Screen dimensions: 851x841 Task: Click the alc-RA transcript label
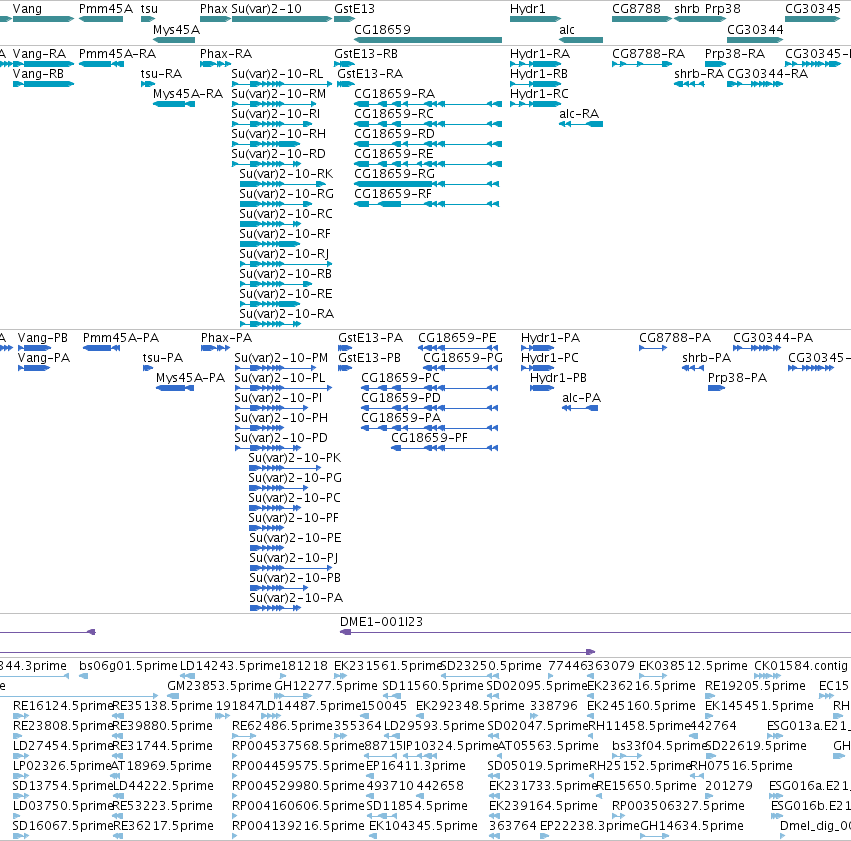(579, 114)
